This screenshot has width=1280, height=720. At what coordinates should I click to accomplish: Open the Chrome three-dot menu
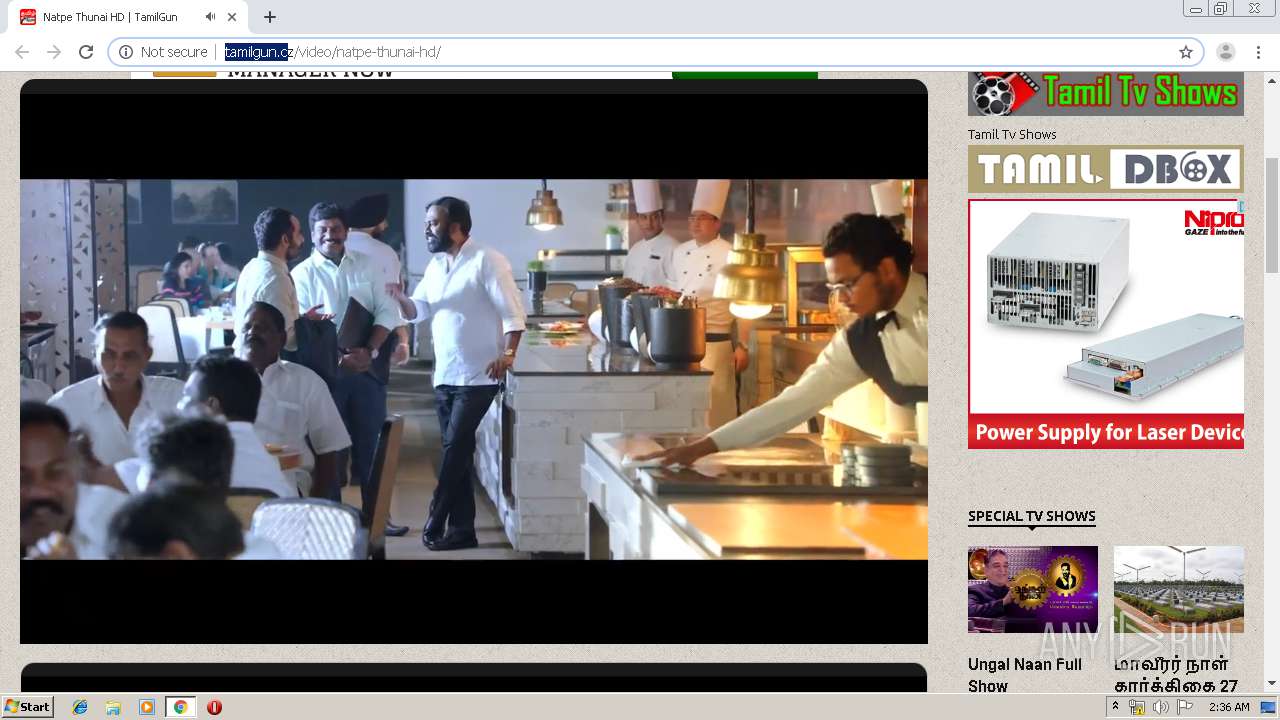pyautogui.click(x=1258, y=52)
